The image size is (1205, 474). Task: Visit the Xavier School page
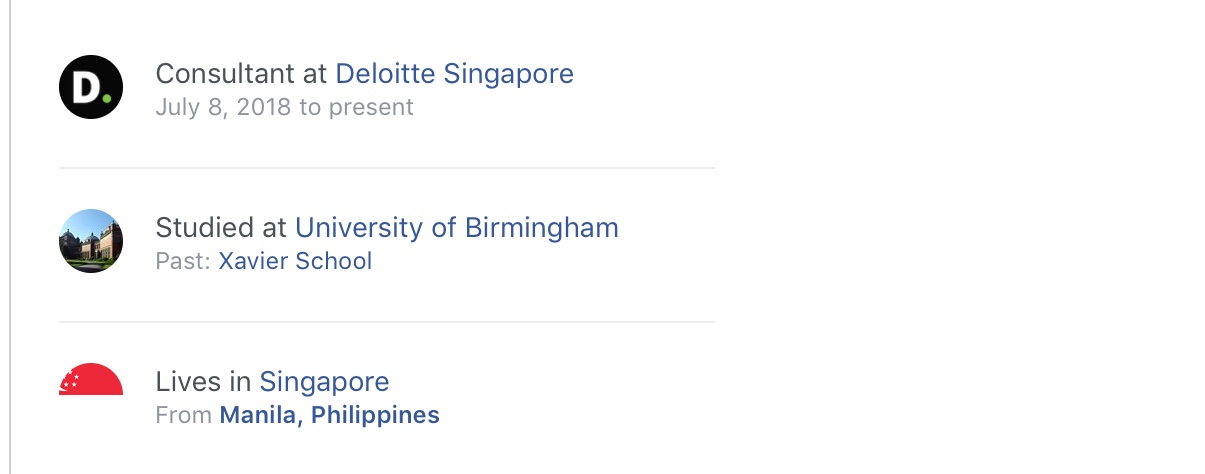(x=295, y=261)
